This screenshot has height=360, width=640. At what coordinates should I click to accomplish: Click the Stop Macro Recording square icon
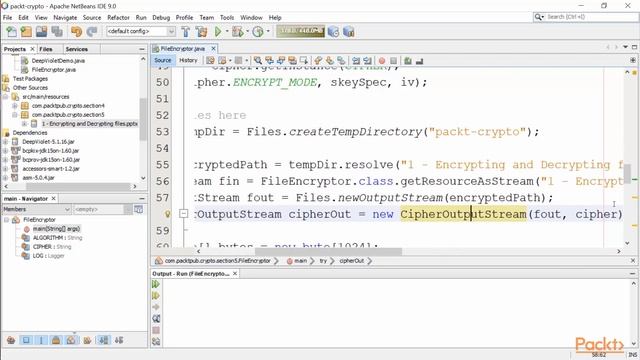[393, 61]
